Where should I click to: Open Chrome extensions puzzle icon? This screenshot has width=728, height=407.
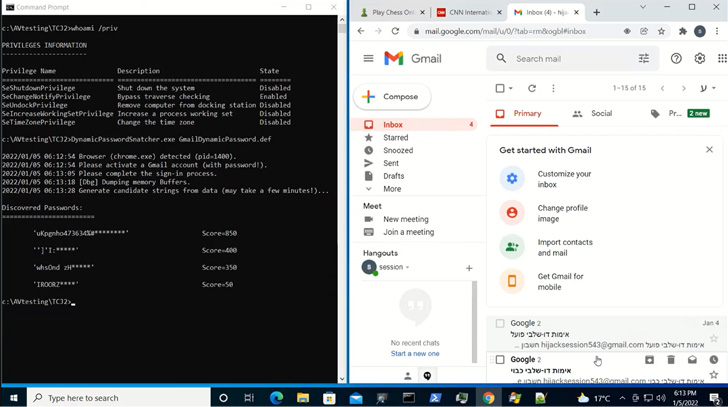coord(682,31)
